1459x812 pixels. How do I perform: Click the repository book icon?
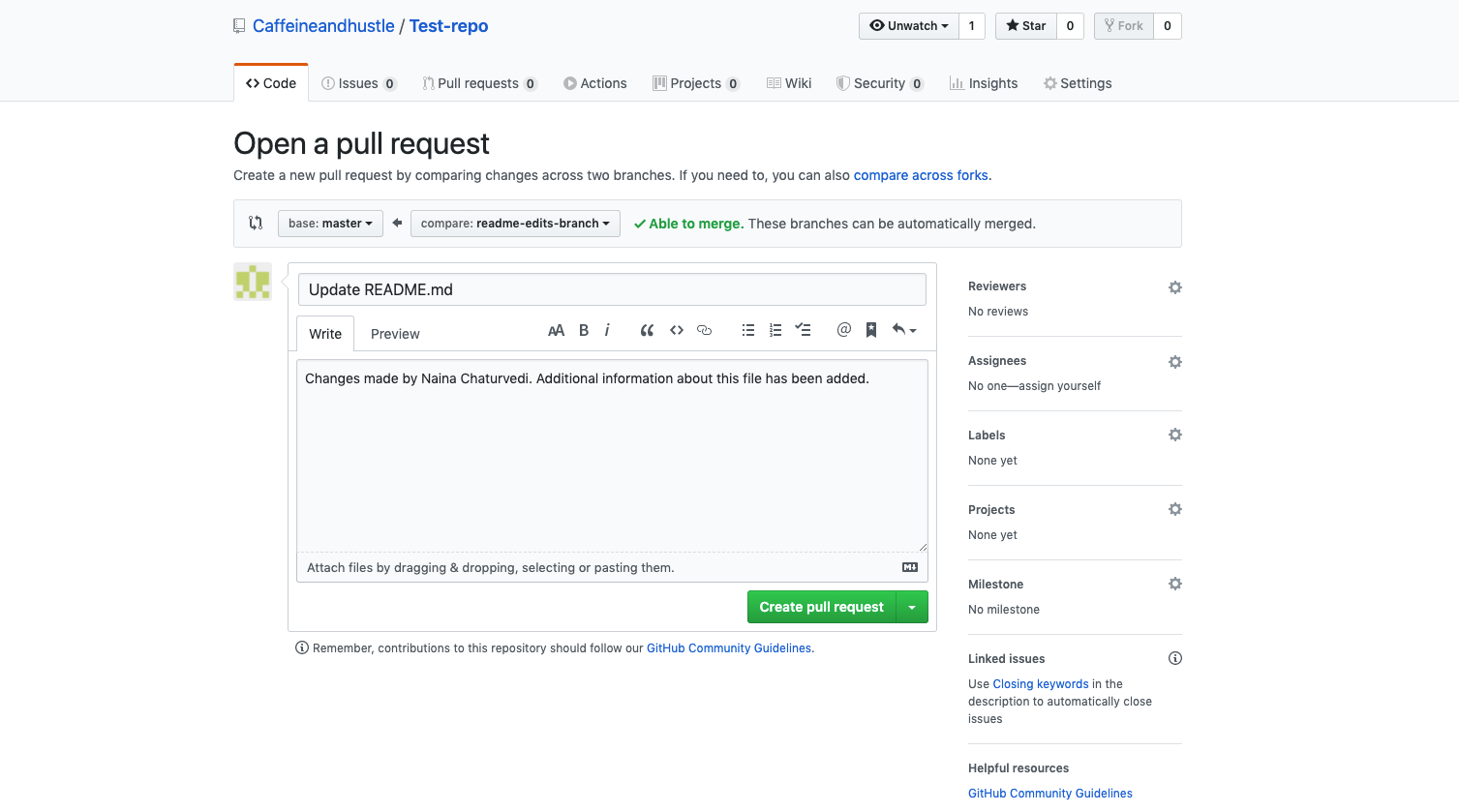click(x=239, y=26)
